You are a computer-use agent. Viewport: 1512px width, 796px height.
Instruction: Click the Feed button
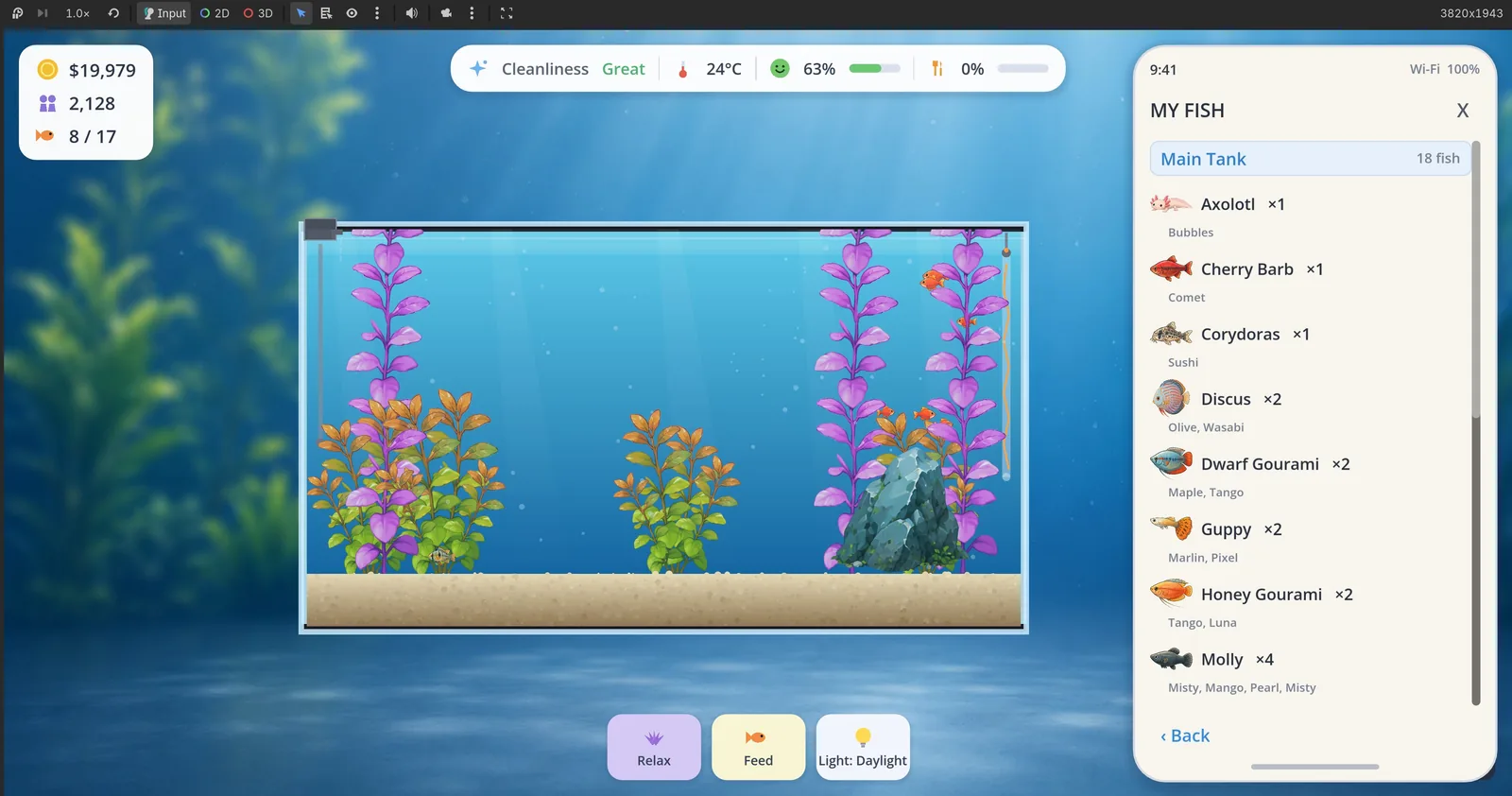758,747
